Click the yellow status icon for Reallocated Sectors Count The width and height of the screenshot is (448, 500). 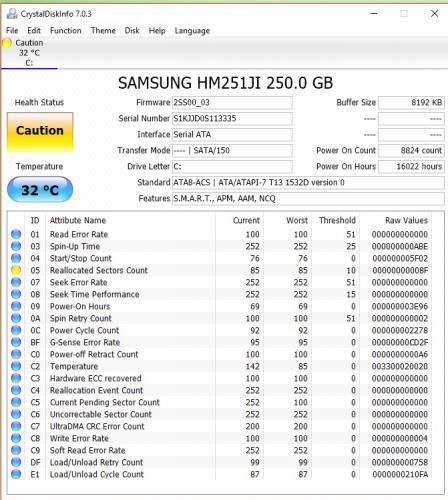16,270
